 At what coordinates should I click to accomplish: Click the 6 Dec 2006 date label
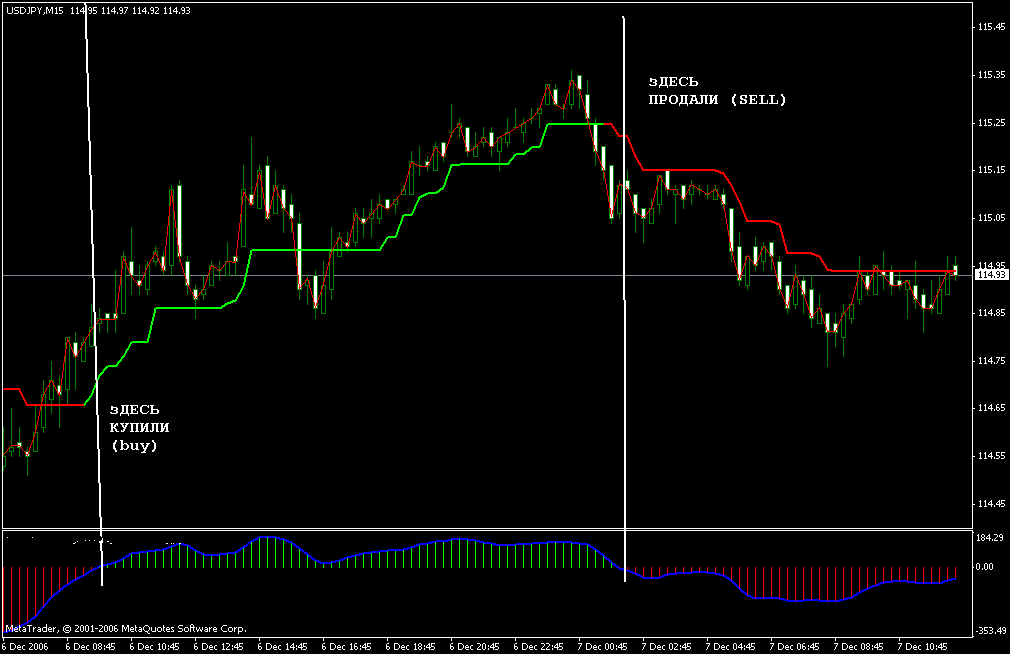pyautogui.click(x=25, y=646)
